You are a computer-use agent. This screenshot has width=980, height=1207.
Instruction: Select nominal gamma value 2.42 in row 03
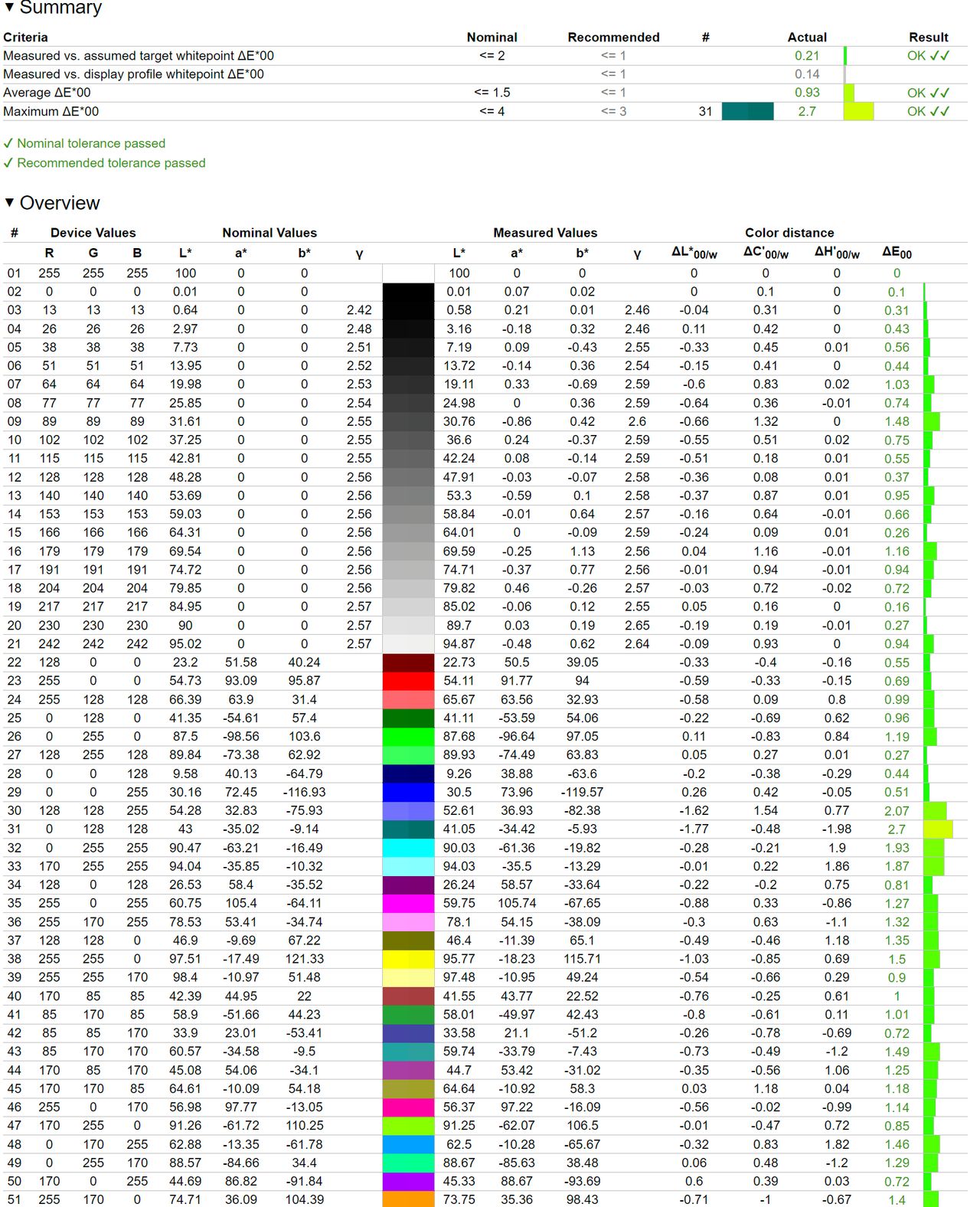point(359,310)
